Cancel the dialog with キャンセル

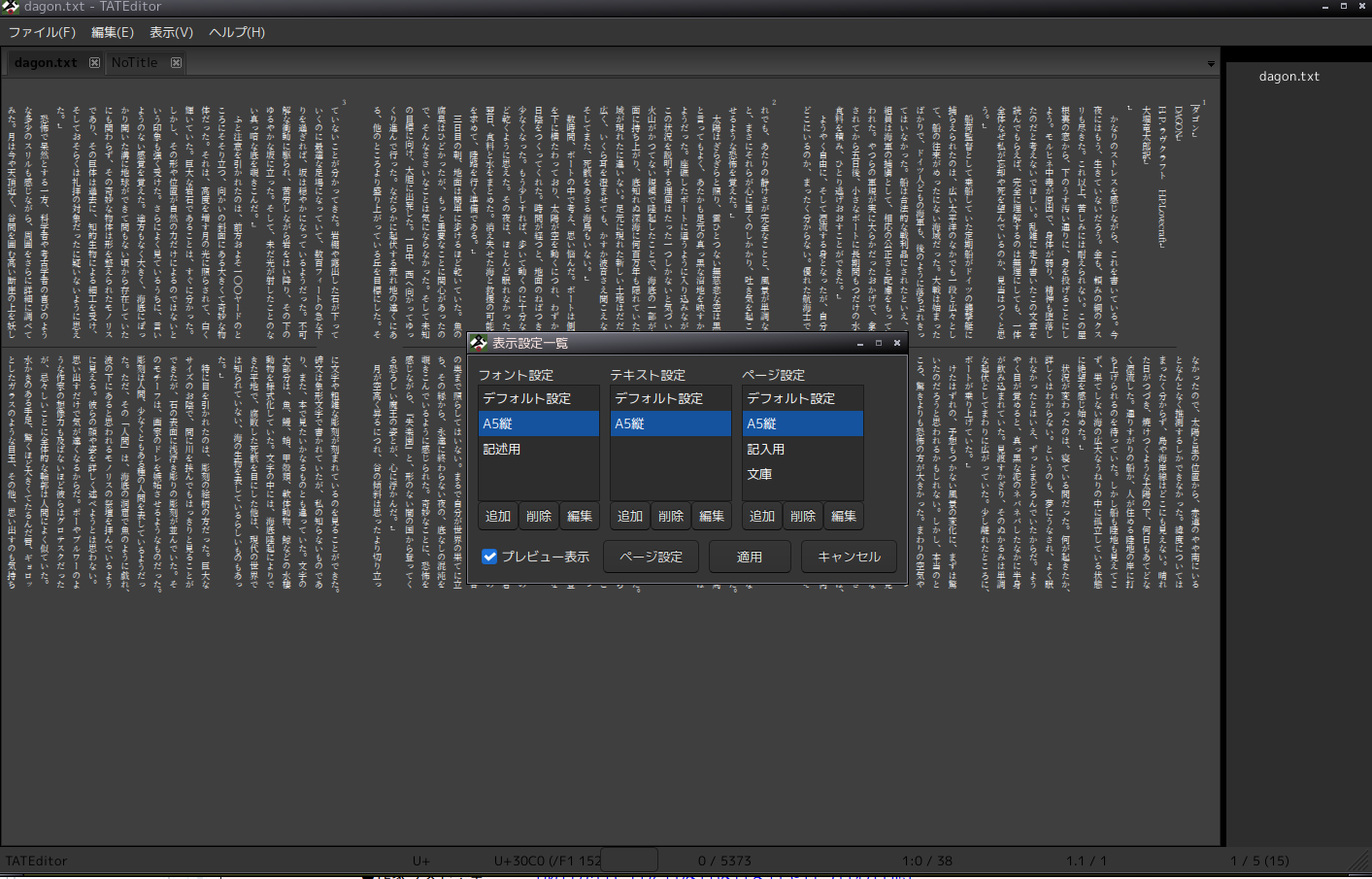point(850,557)
